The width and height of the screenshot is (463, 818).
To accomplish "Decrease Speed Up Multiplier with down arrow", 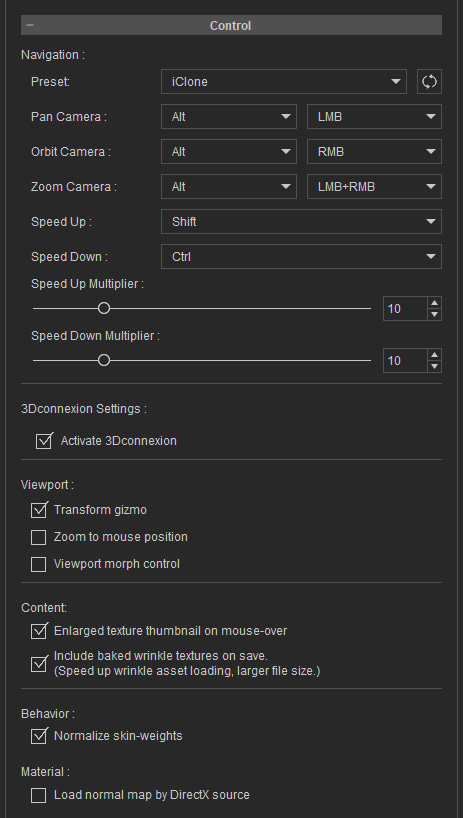I will (x=434, y=315).
